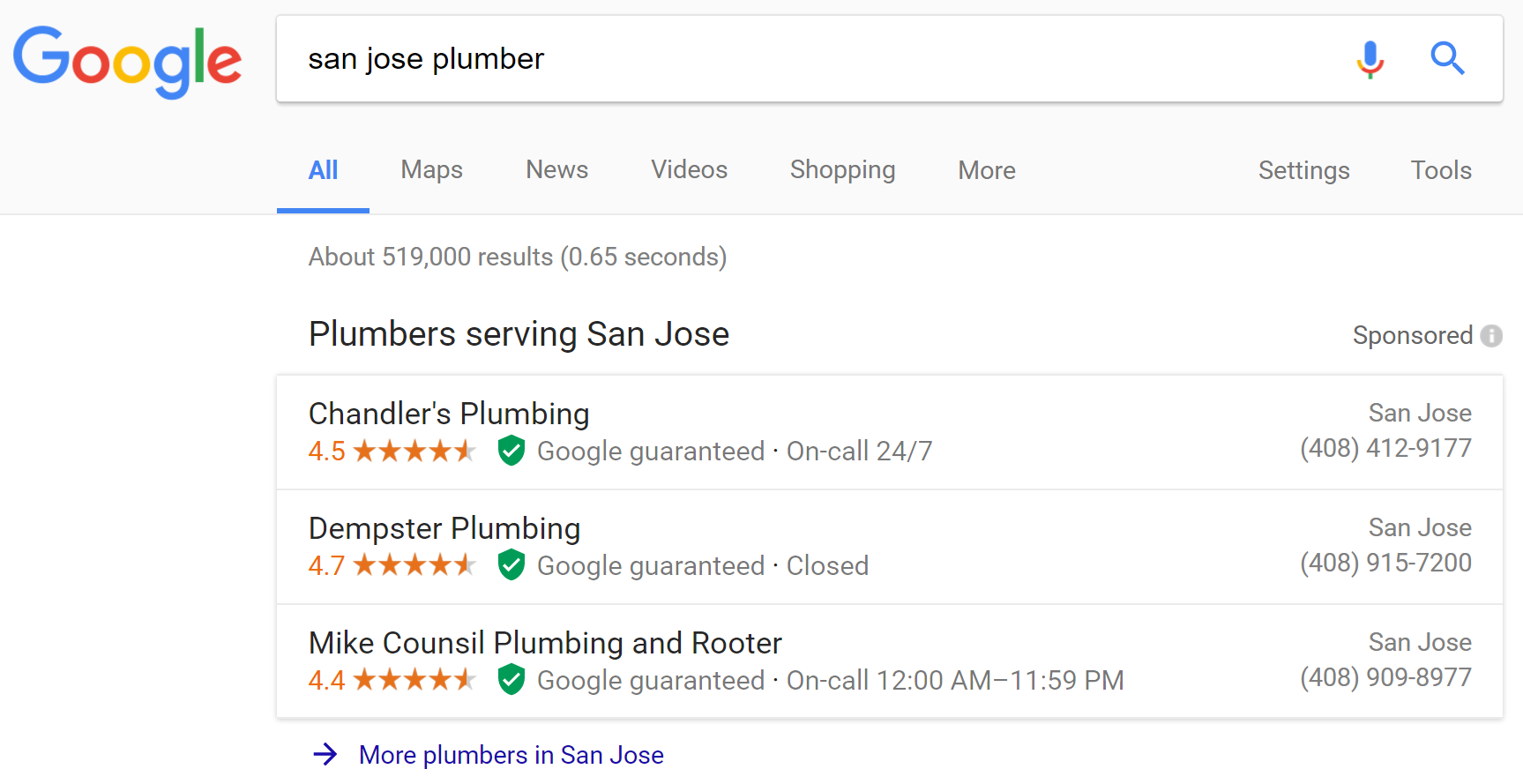Select the Shopping tab
The height and width of the screenshot is (784, 1523).
click(x=842, y=170)
